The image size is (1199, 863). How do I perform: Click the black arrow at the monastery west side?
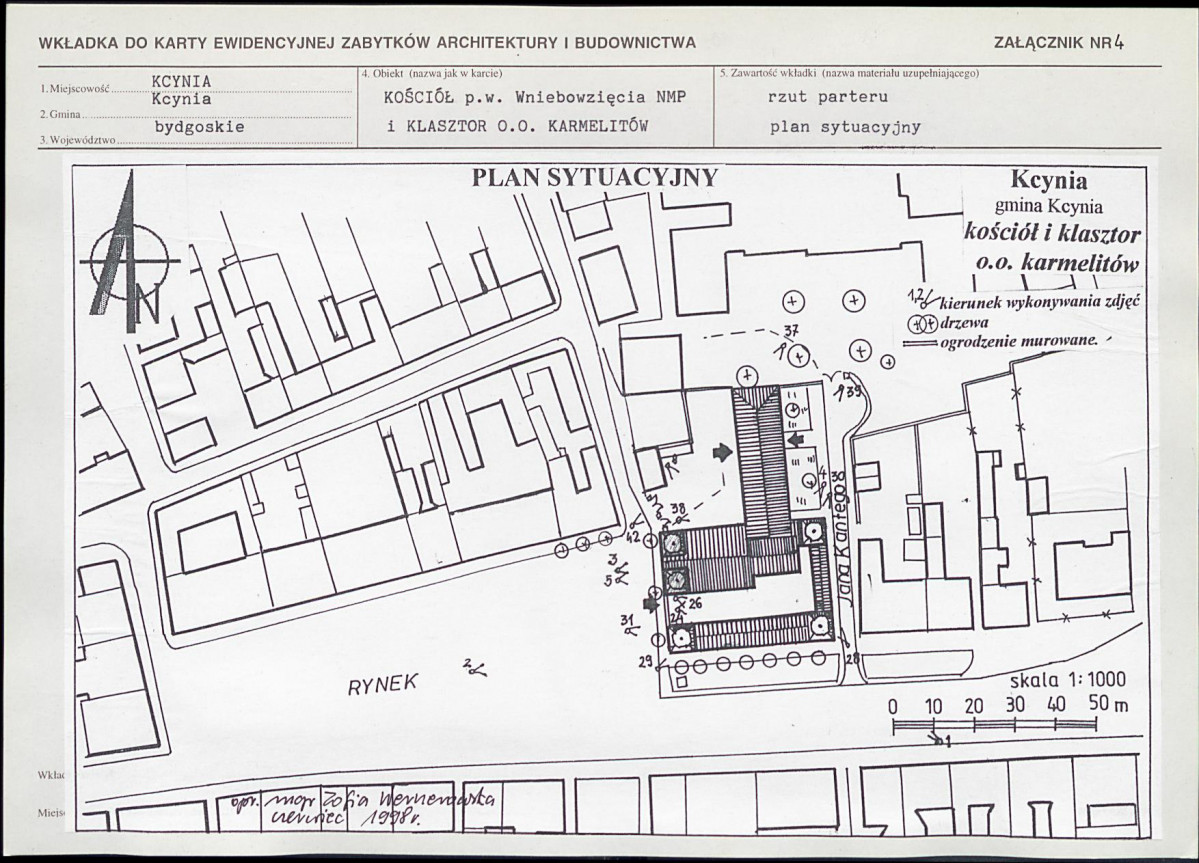click(651, 604)
